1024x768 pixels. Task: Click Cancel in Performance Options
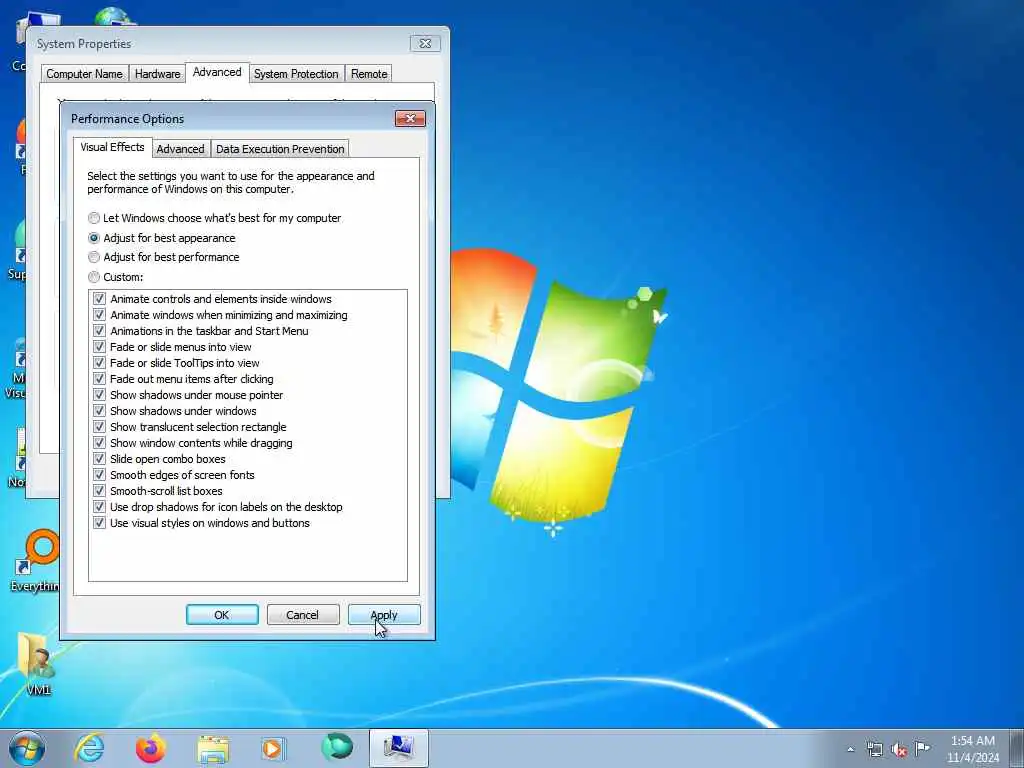(303, 615)
